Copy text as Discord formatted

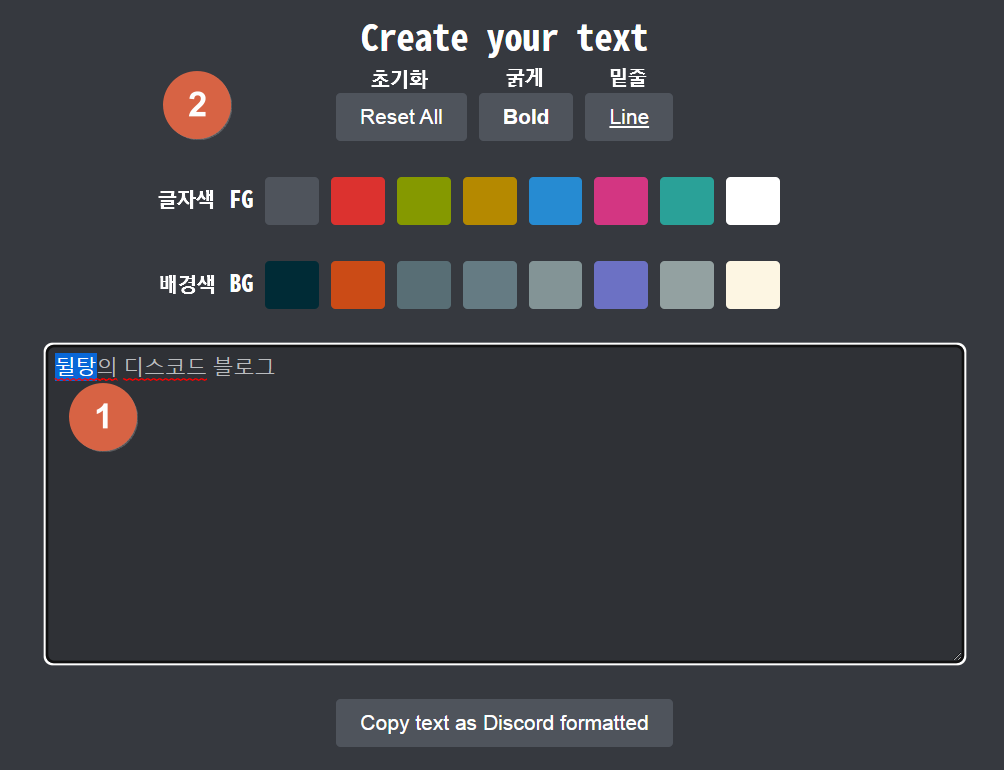coord(504,723)
